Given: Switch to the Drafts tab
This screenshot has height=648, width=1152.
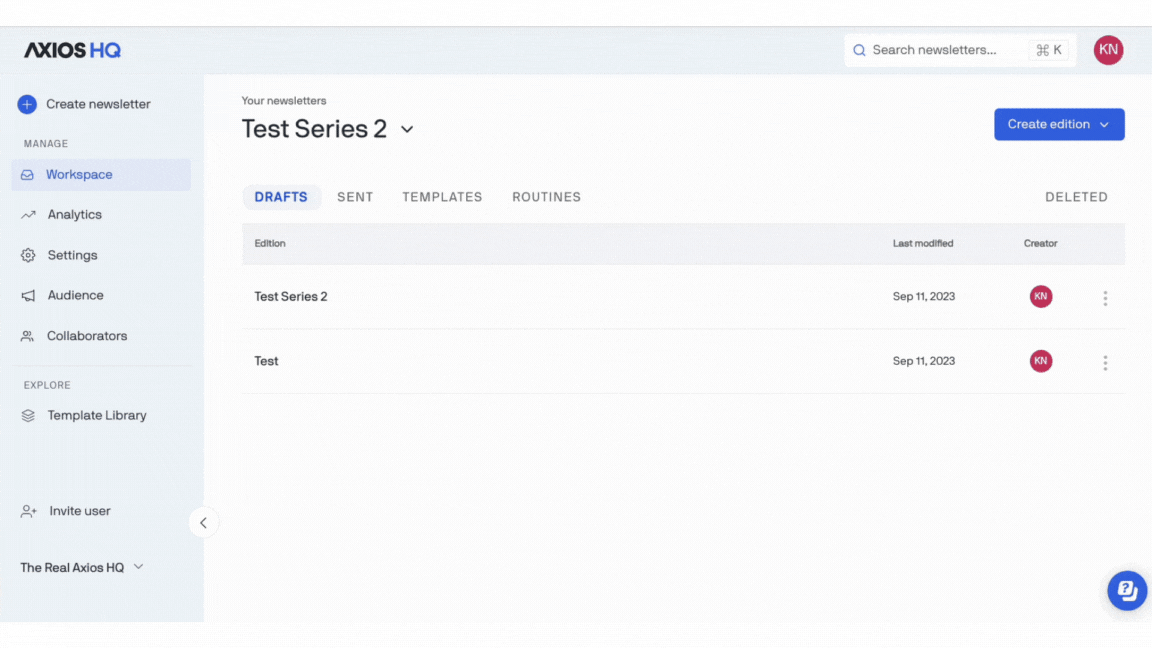Looking at the screenshot, I should 281,197.
